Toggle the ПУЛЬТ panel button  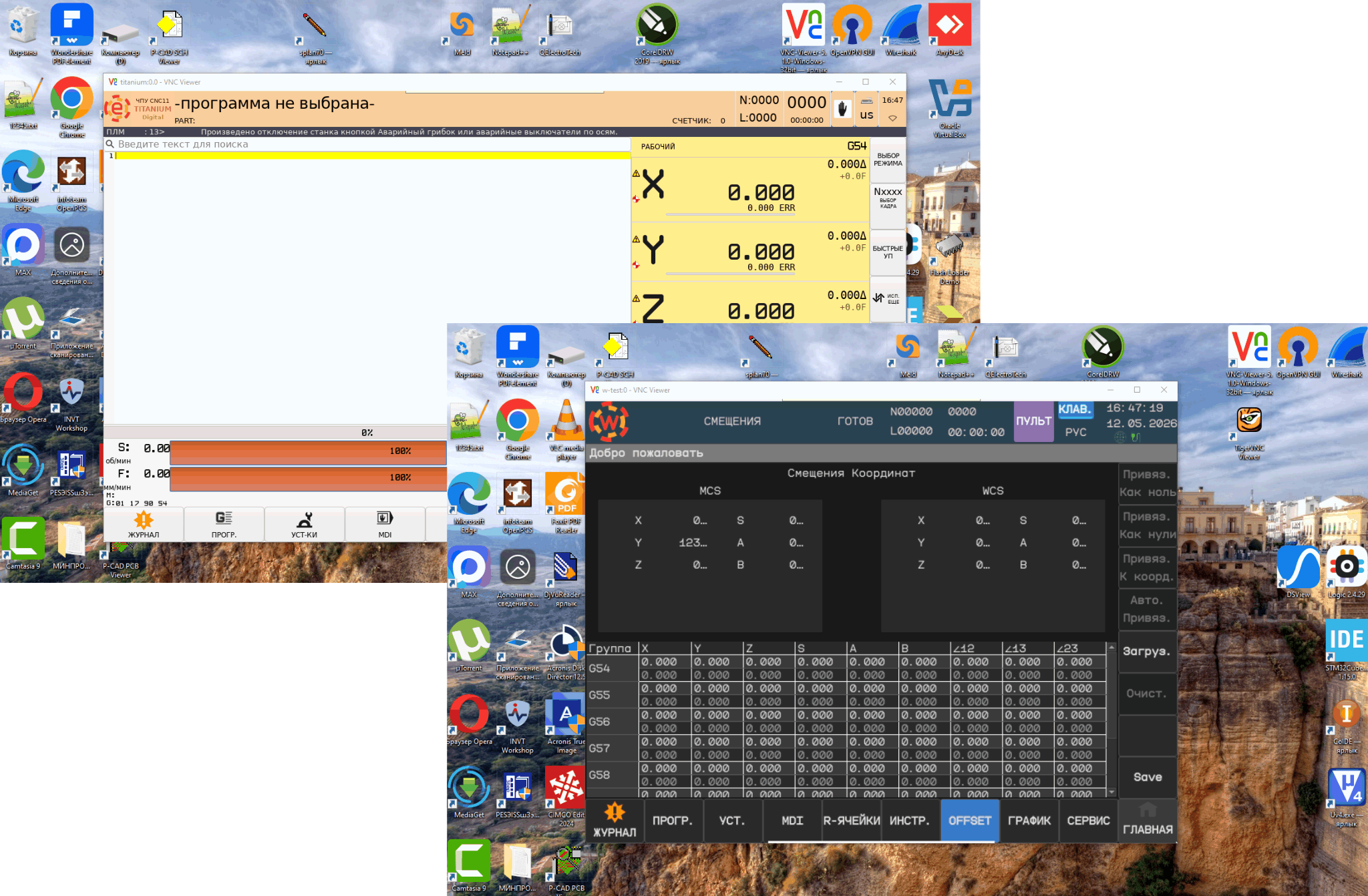click(1033, 421)
